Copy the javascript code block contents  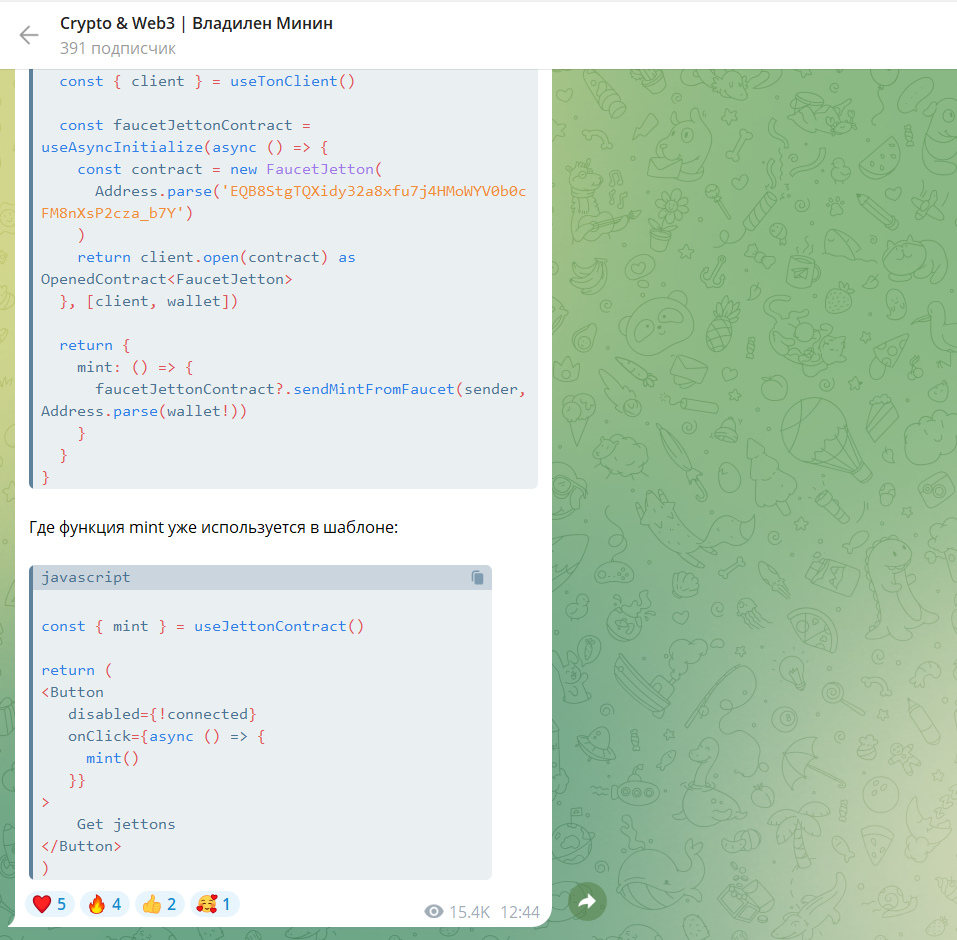click(477, 578)
